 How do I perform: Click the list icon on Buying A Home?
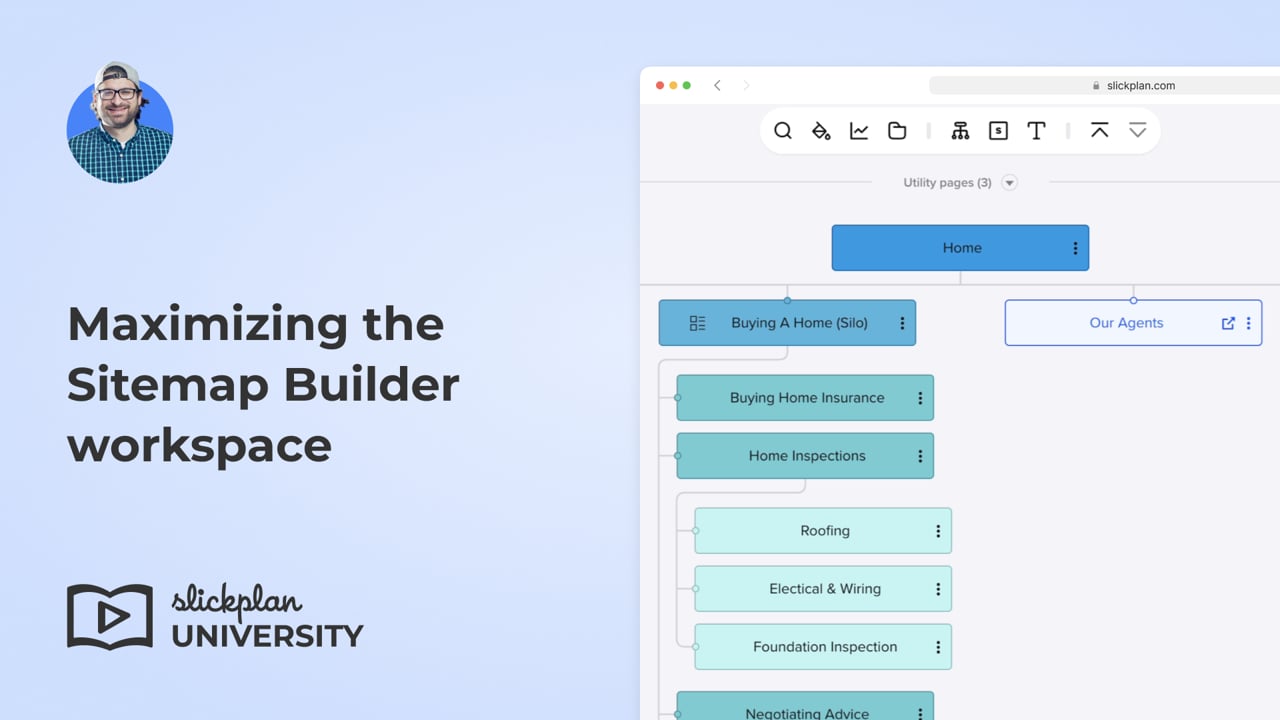tap(698, 323)
